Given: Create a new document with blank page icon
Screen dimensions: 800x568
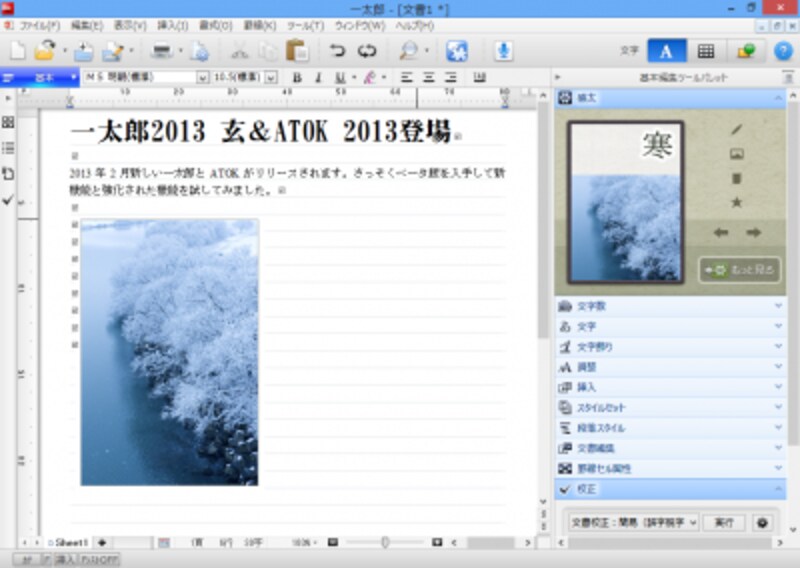Looking at the screenshot, I should [18, 51].
